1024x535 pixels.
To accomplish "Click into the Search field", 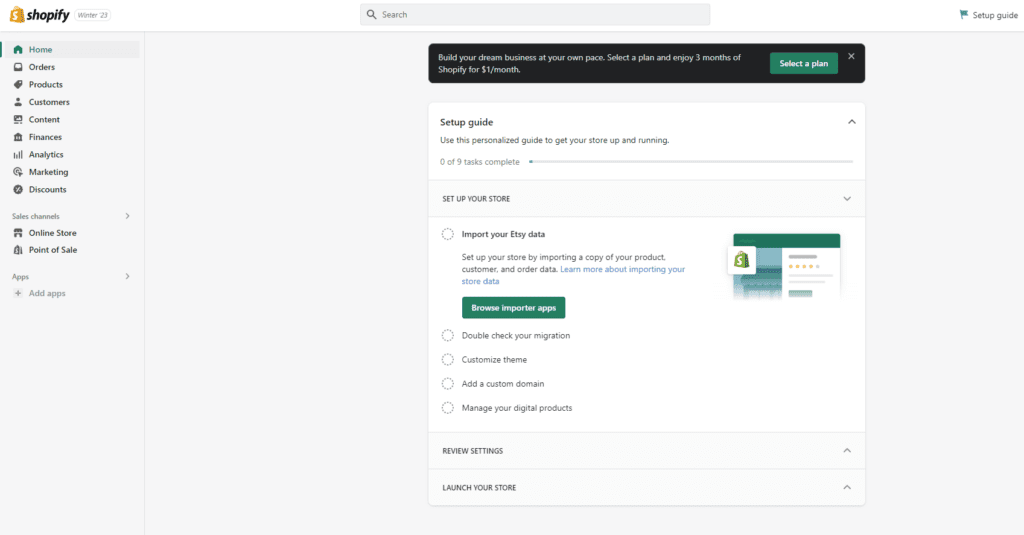I will (x=535, y=14).
